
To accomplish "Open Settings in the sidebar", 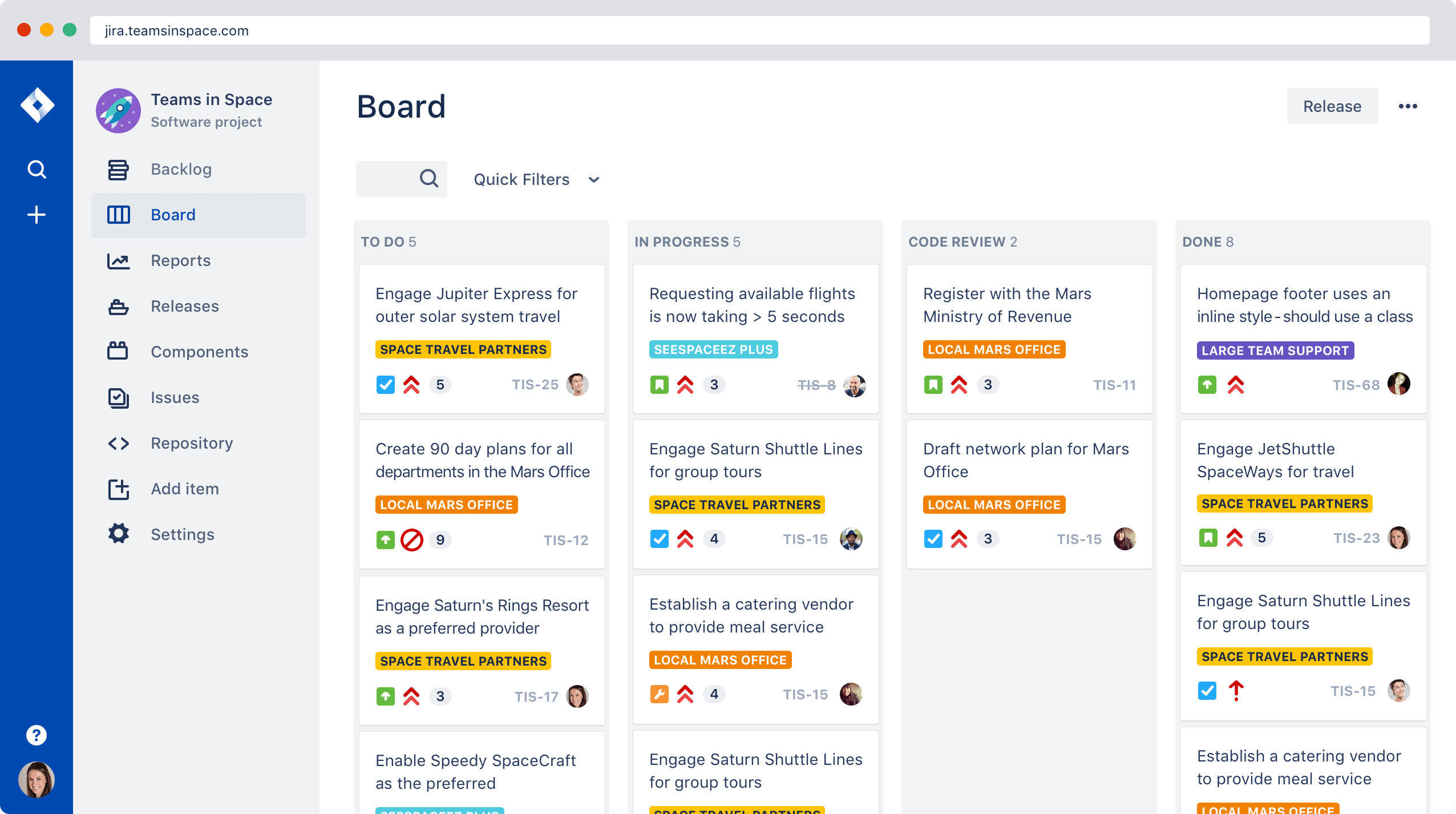I will pyautogui.click(x=181, y=534).
